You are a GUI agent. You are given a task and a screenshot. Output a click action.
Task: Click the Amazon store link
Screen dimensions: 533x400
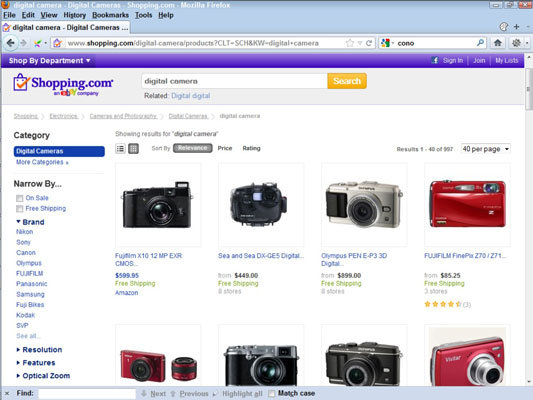point(126,293)
